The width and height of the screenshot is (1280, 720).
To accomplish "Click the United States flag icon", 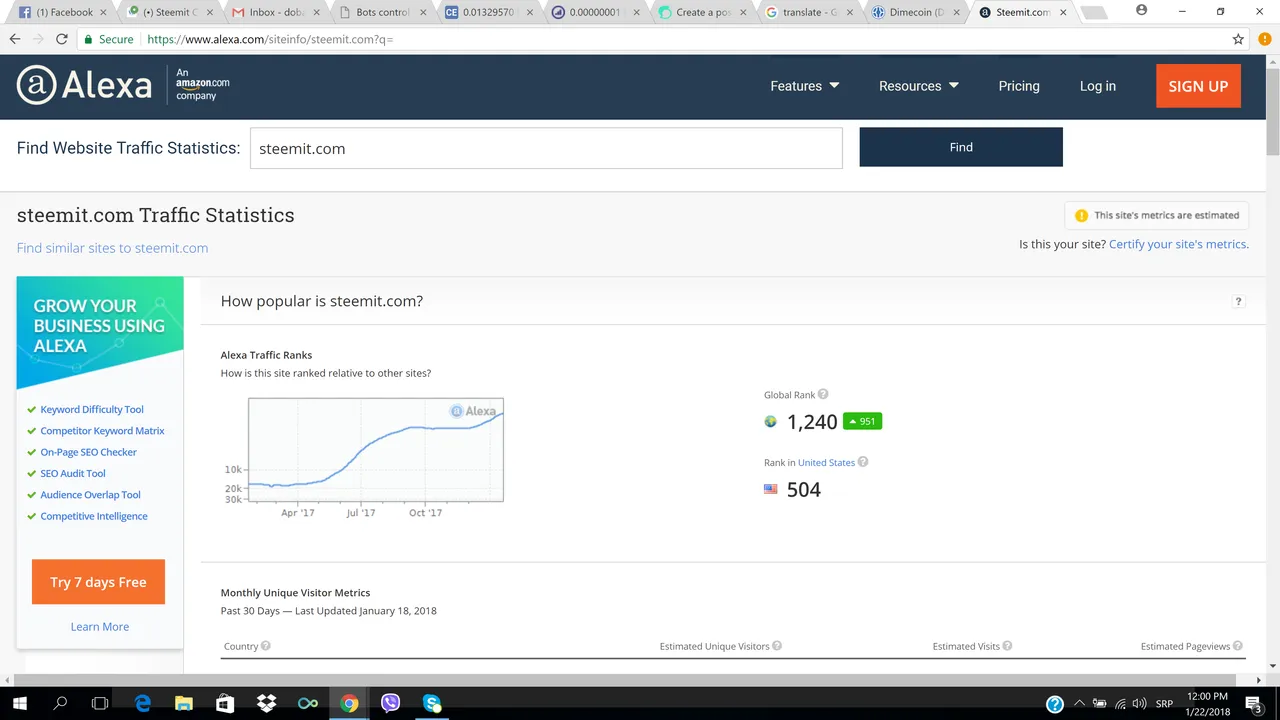I will [770, 489].
